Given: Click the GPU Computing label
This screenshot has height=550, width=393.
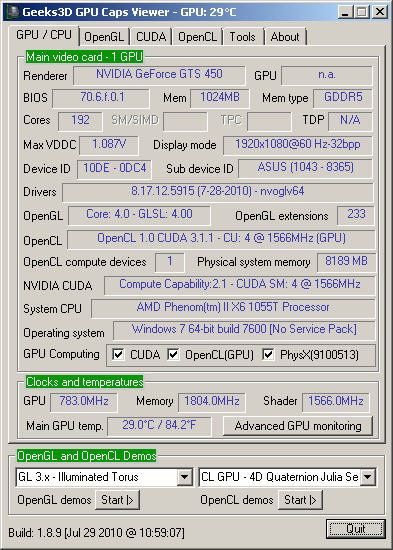Looking at the screenshot, I should 61,355.
